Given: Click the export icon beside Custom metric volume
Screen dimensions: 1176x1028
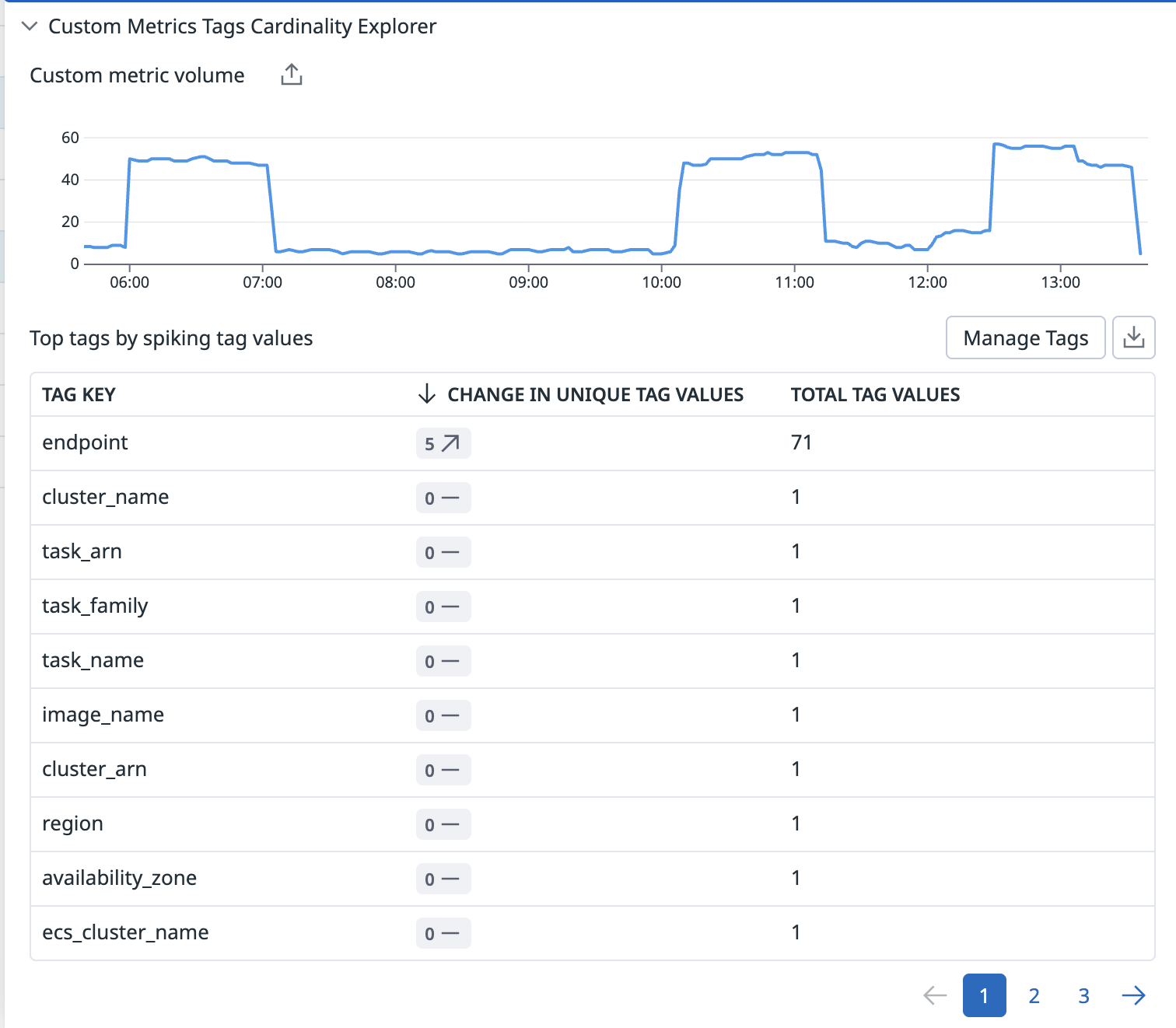Looking at the screenshot, I should (292, 75).
